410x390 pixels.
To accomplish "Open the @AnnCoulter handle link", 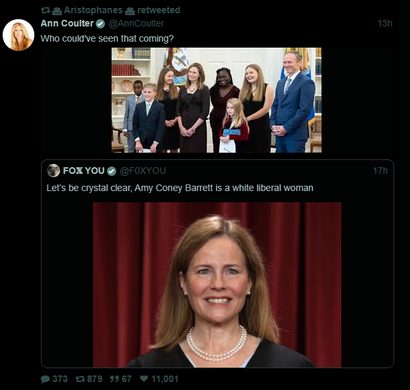I will click(136, 24).
